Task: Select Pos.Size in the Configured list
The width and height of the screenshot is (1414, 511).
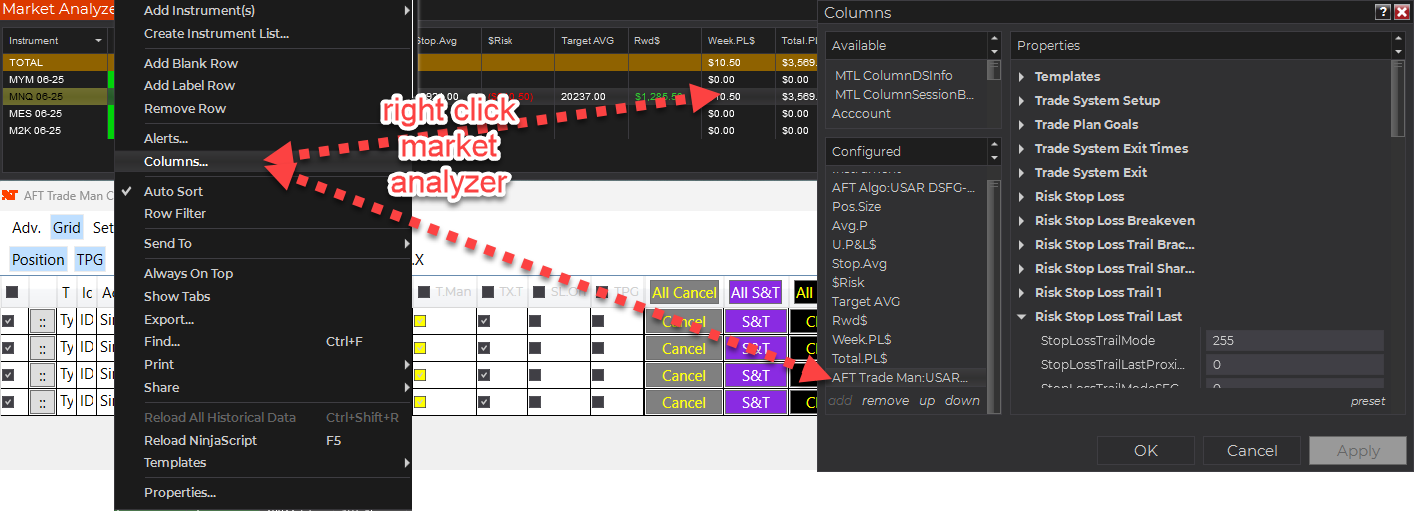Action: tap(856, 207)
